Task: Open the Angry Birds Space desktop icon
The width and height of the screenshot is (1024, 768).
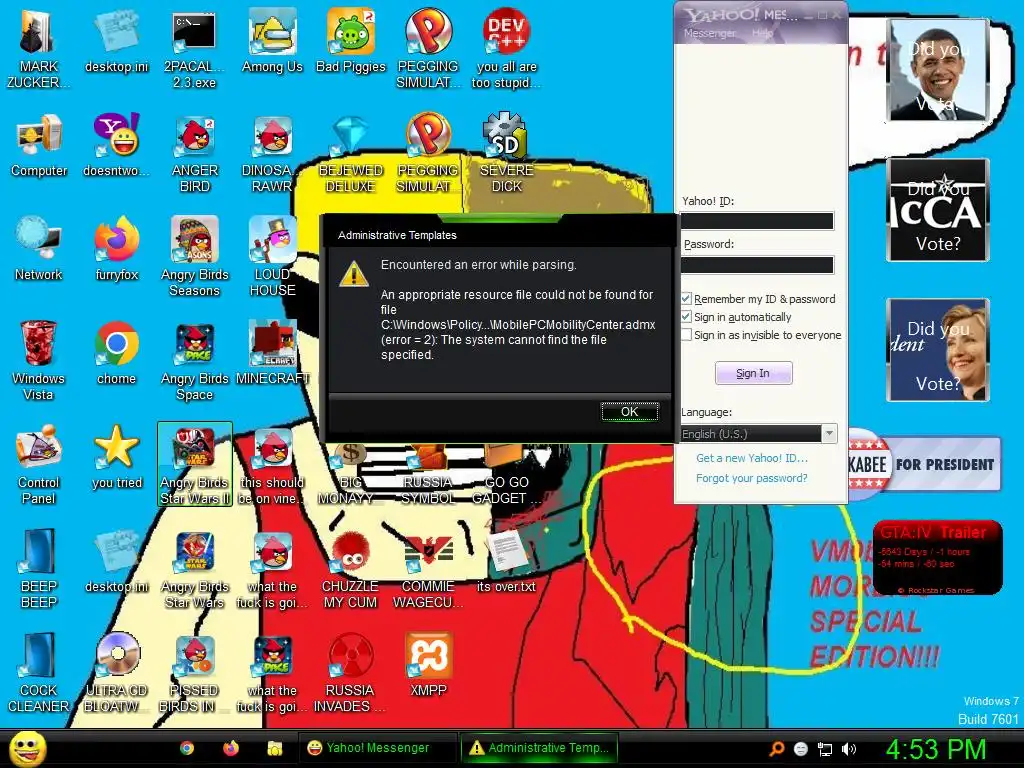Action: [x=194, y=360]
